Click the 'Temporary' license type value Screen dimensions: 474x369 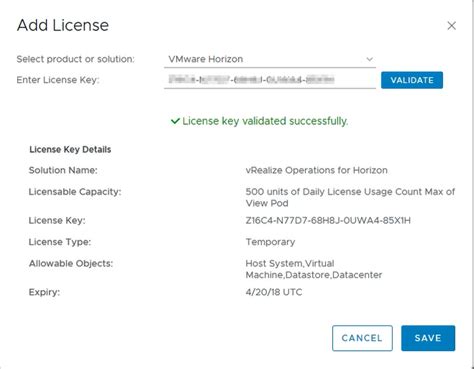(270, 242)
